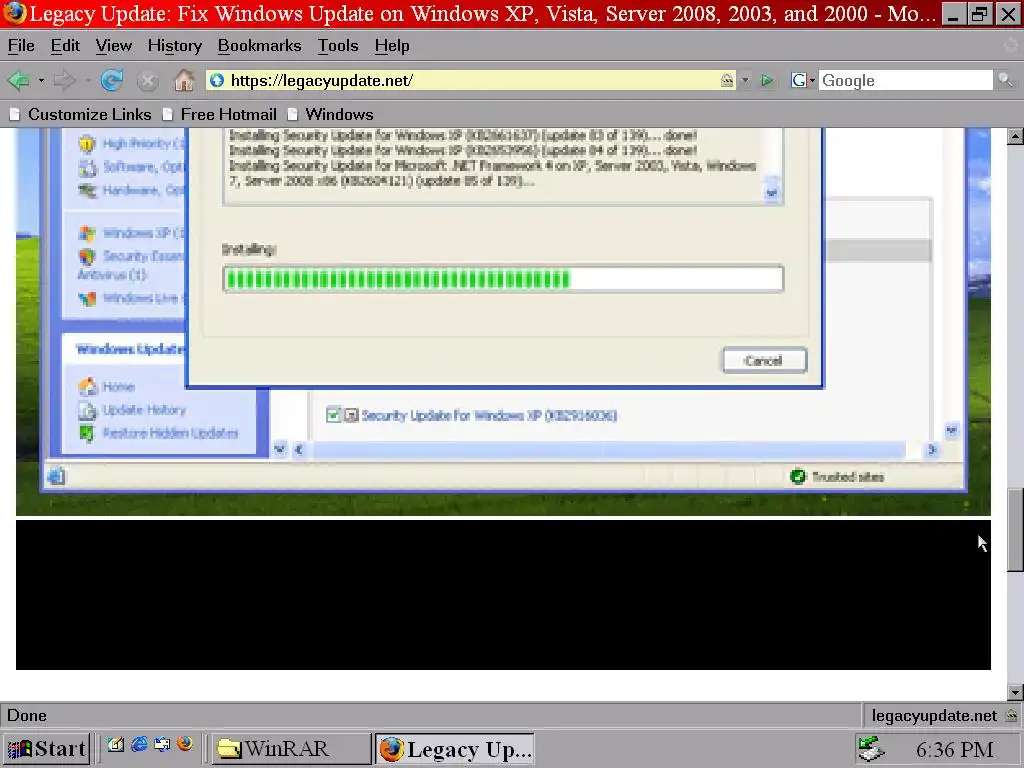Launch Internet Explorer from Quick Launch
The width and height of the screenshot is (1024, 768).
[x=139, y=744]
